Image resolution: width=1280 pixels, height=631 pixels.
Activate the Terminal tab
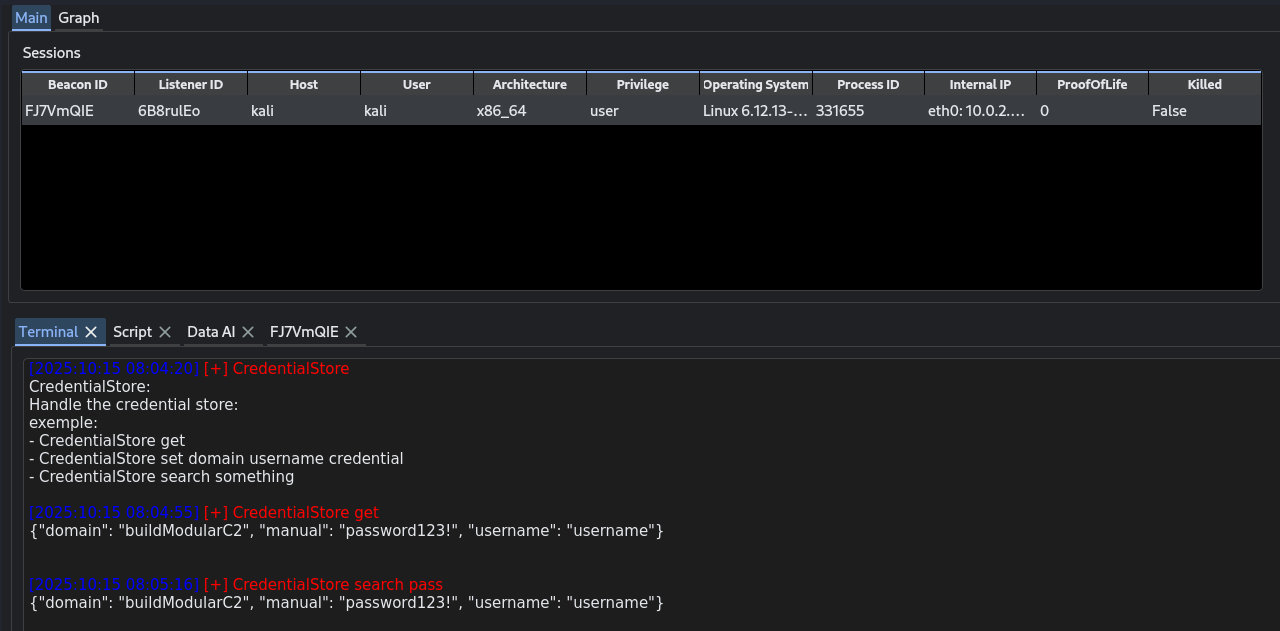(x=48, y=332)
